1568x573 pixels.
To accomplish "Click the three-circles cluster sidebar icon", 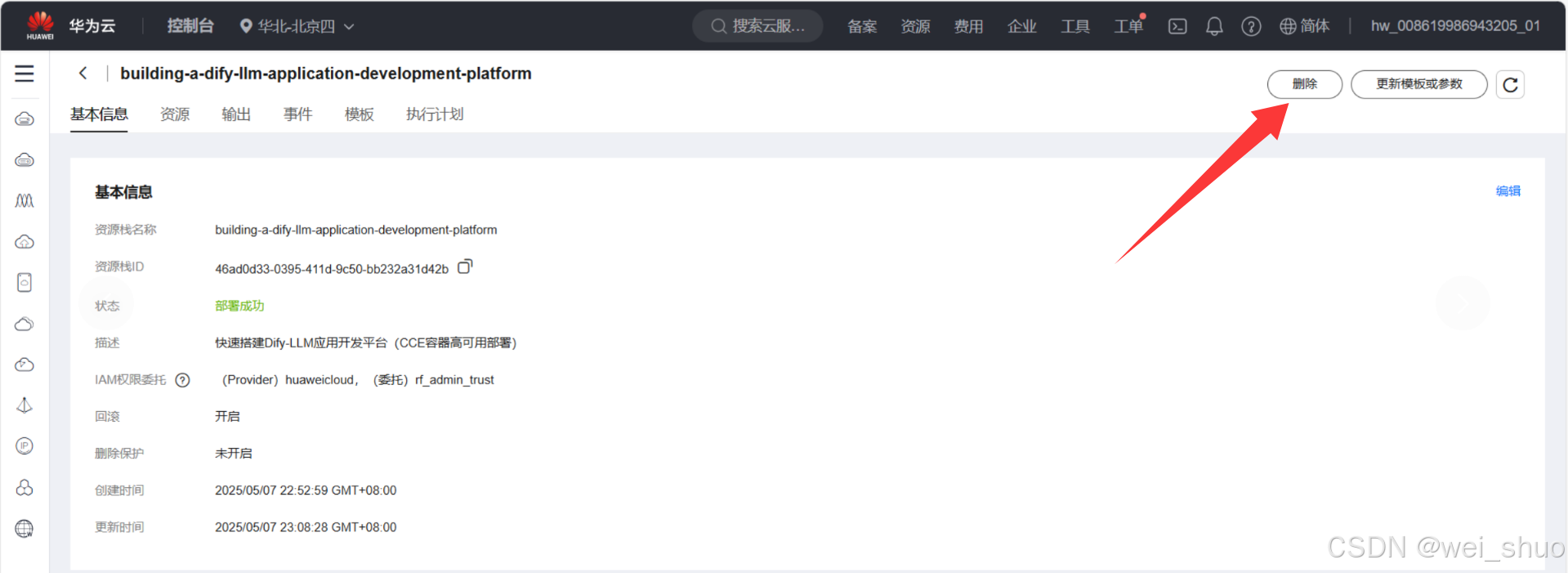I will click(x=25, y=487).
